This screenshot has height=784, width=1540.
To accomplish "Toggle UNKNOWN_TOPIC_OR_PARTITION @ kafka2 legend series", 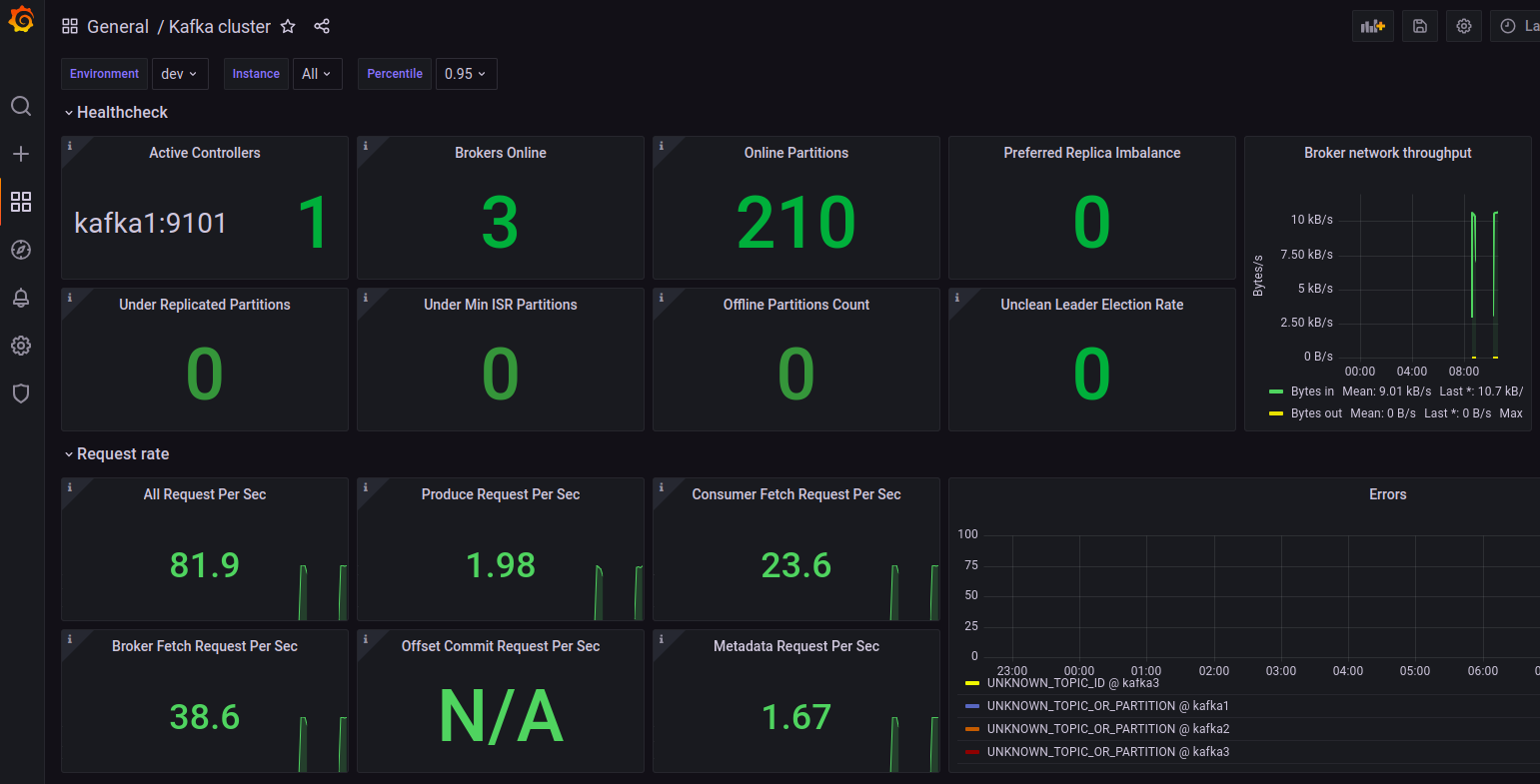I will pyautogui.click(x=1107, y=729).
